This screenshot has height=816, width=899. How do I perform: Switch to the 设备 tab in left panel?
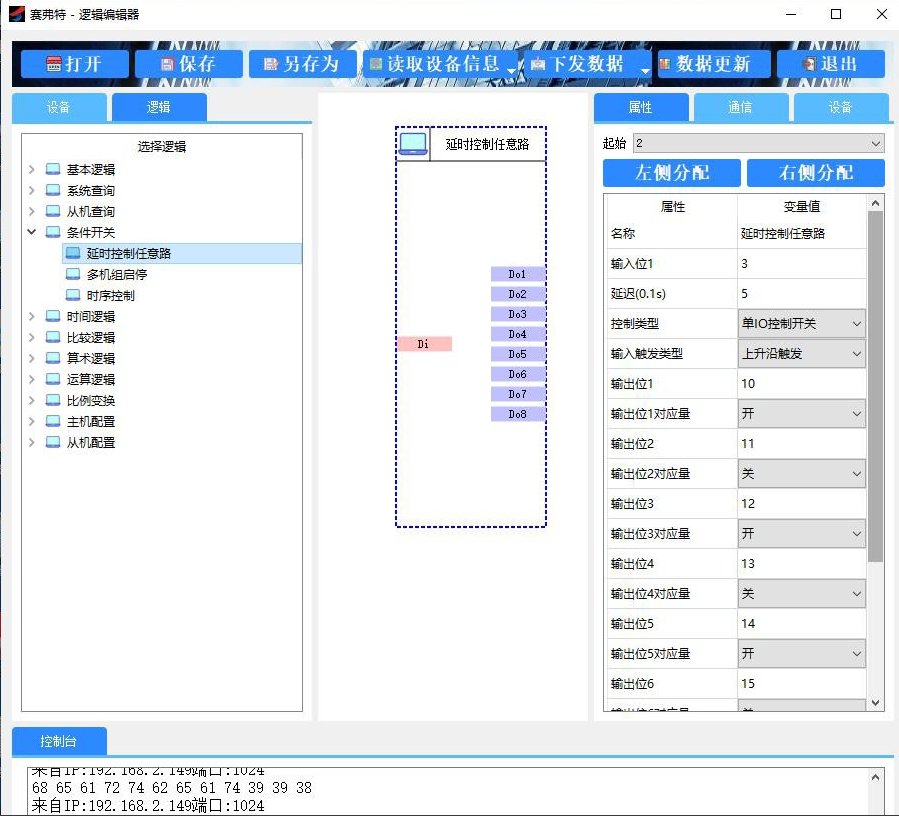tap(59, 107)
